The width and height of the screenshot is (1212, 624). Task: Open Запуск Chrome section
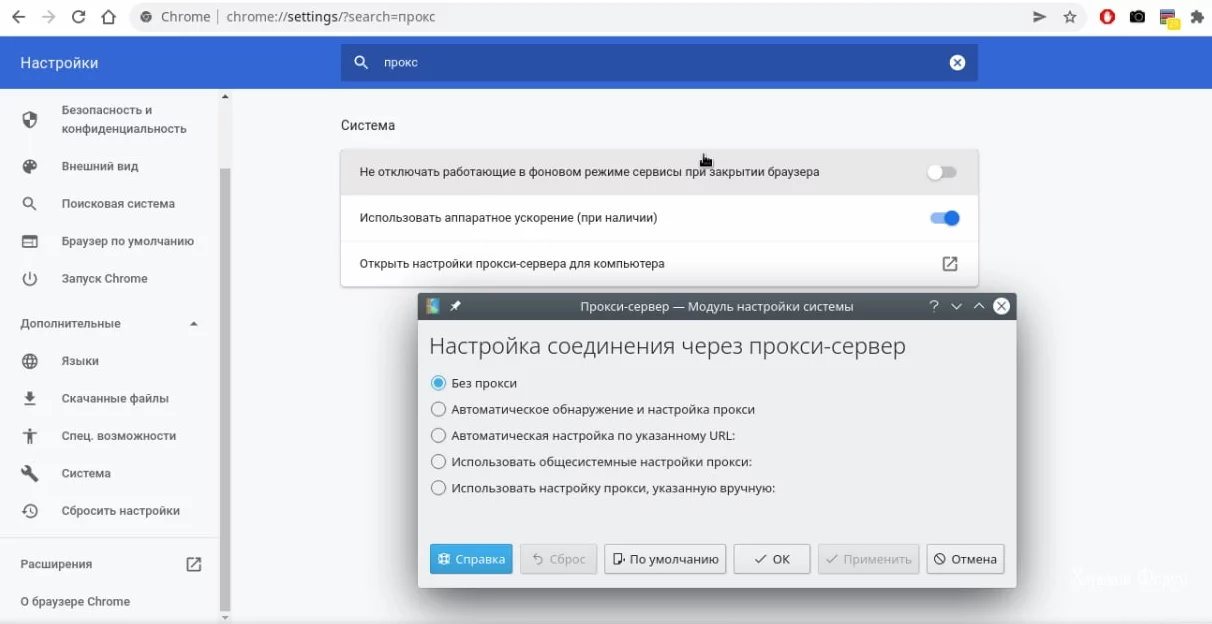pyautogui.click(x=108, y=278)
